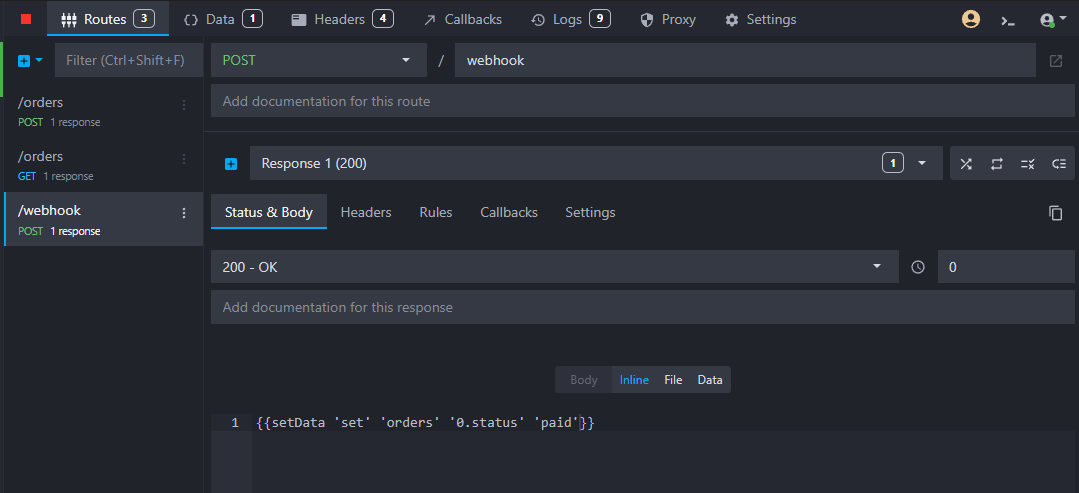Stop the running mock server
The width and height of the screenshot is (1079, 493).
point(26,19)
